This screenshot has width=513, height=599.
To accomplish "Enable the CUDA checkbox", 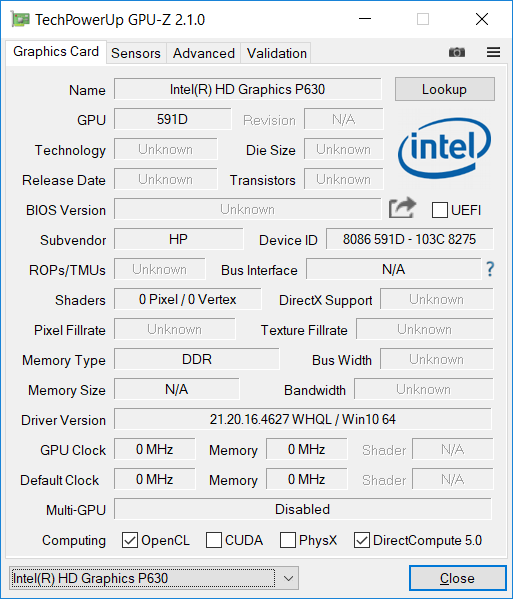I will click(x=214, y=540).
